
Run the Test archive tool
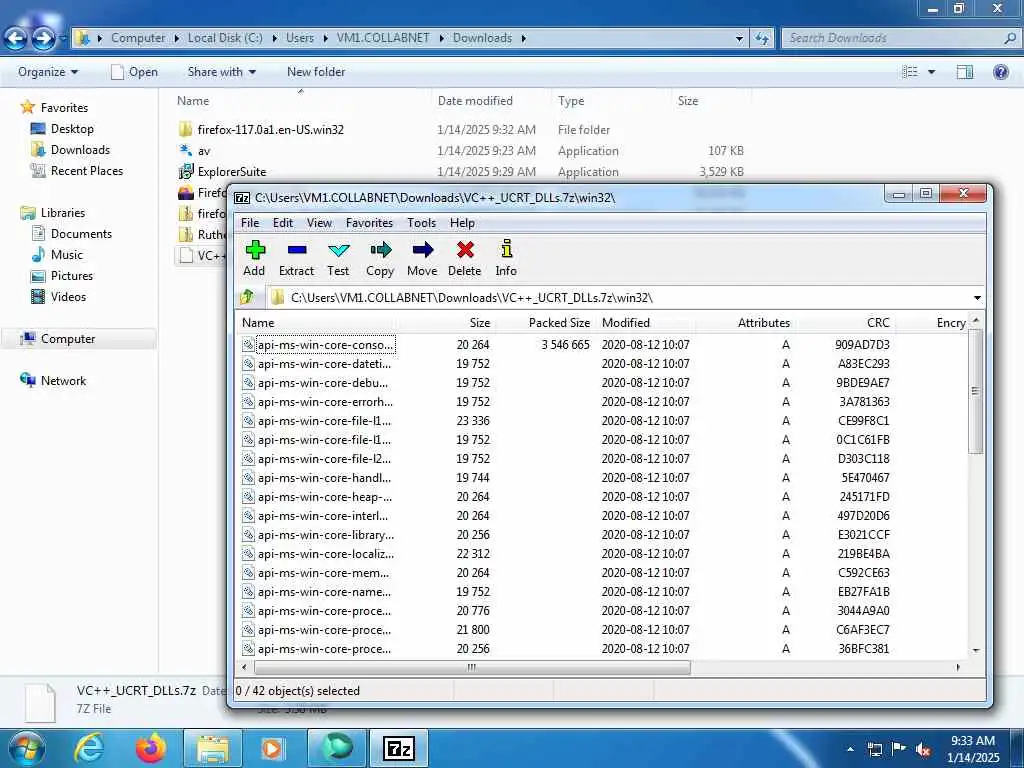pyautogui.click(x=338, y=259)
